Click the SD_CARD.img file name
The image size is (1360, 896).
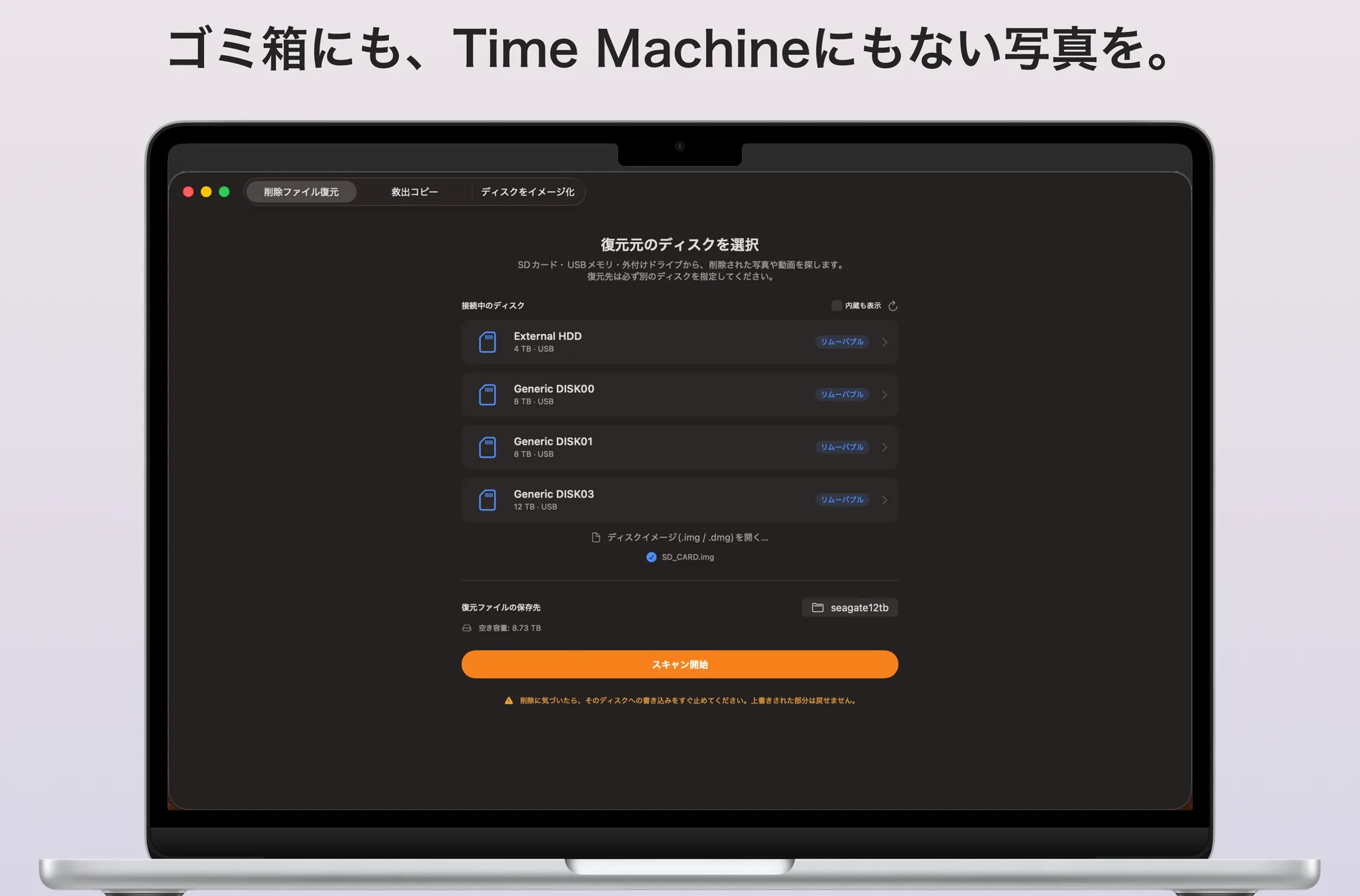point(687,557)
